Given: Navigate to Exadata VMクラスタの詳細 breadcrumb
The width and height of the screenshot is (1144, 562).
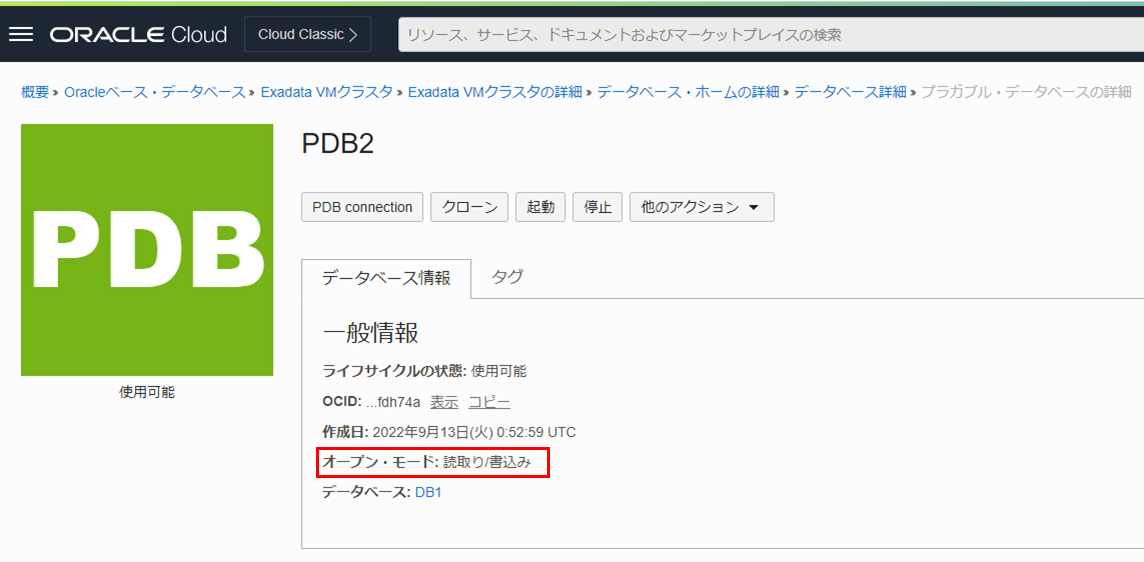Looking at the screenshot, I should coord(495,92).
